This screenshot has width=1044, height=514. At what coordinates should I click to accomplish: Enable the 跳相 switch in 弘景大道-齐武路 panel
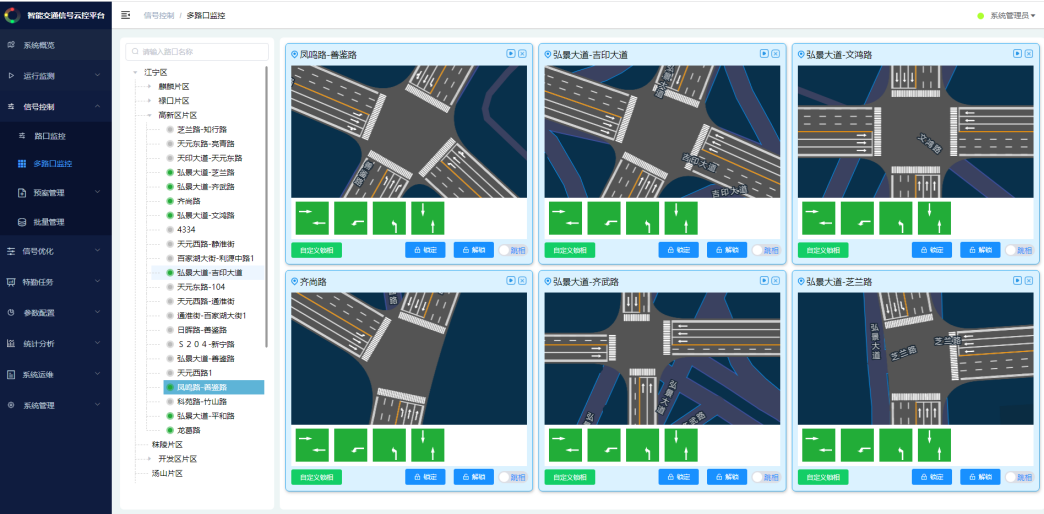click(760, 478)
